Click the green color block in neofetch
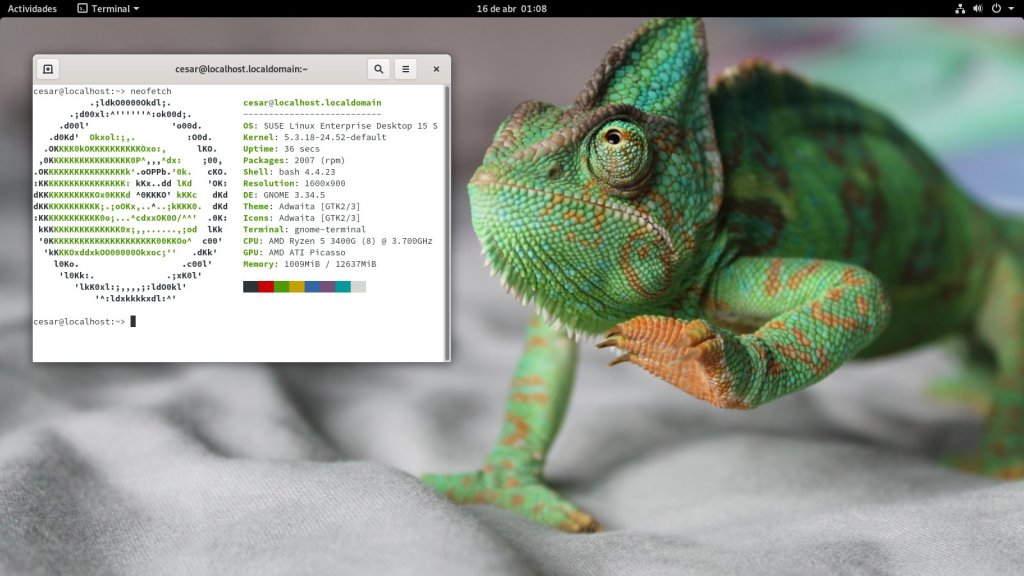1024x576 pixels. (281, 287)
